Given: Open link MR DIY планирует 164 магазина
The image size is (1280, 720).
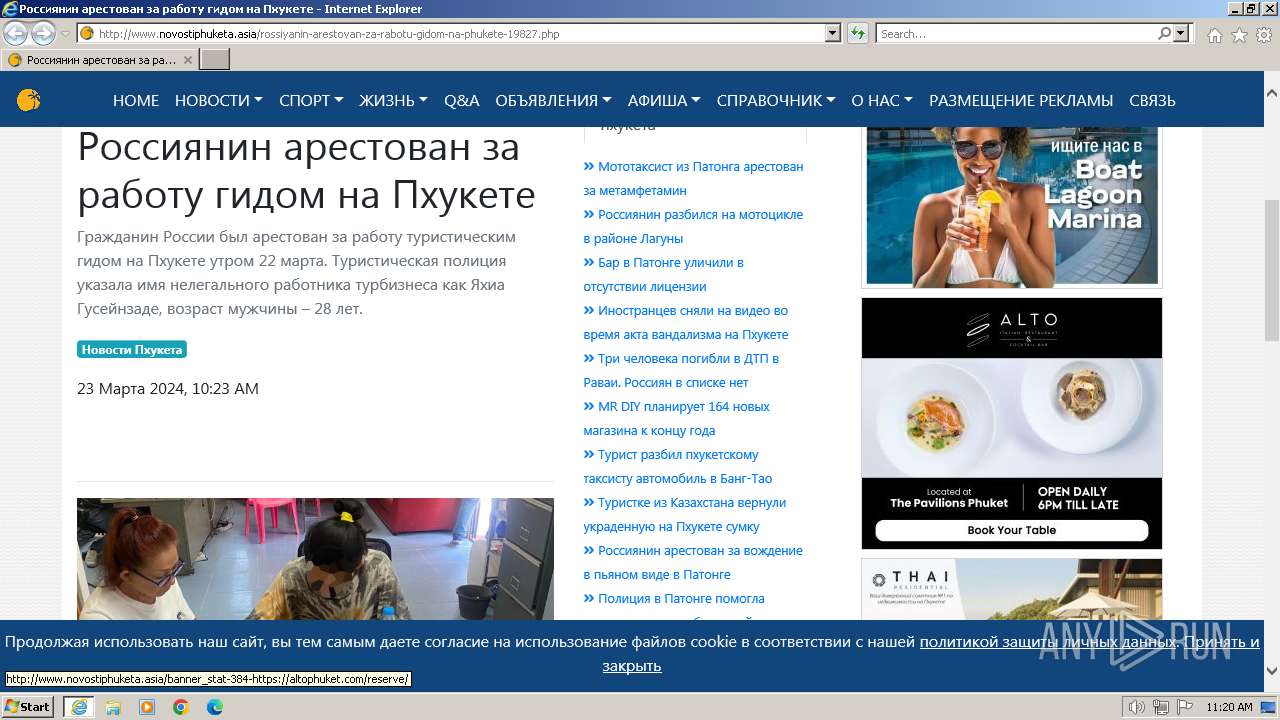Looking at the screenshot, I should coord(676,418).
